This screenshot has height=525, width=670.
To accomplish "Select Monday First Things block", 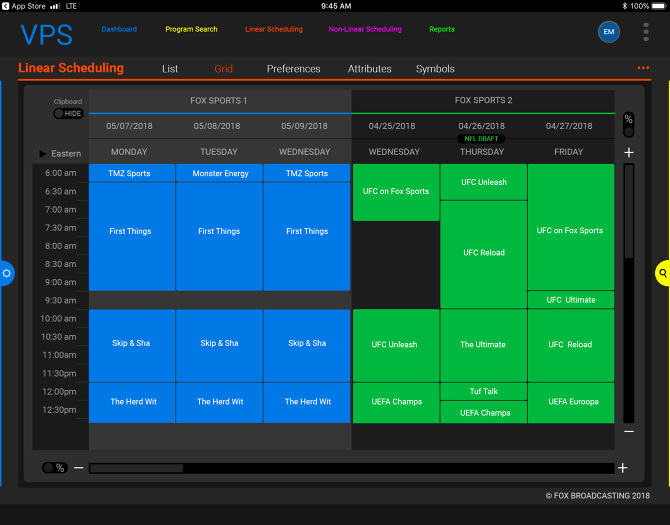I will point(132,237).
